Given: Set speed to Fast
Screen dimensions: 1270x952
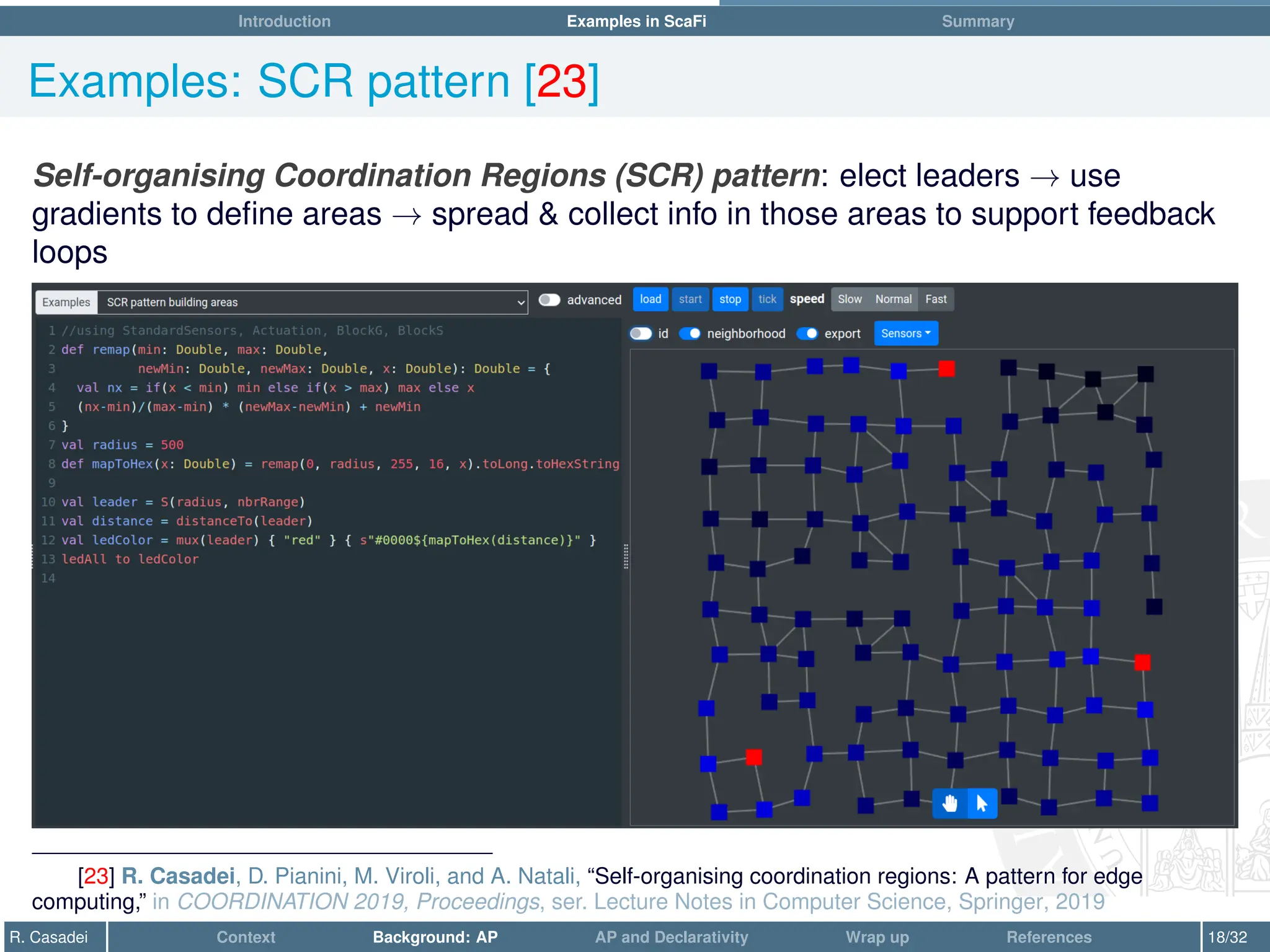Looking at the screenshot, I should click(936, 299).
